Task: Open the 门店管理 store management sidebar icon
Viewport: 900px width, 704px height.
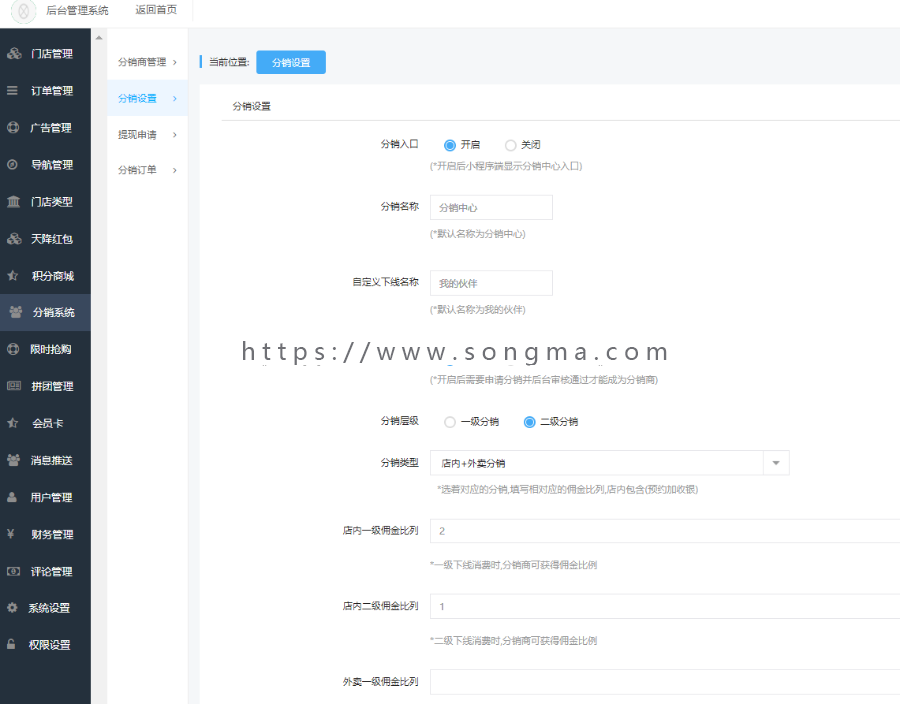Action: point(12,52)
